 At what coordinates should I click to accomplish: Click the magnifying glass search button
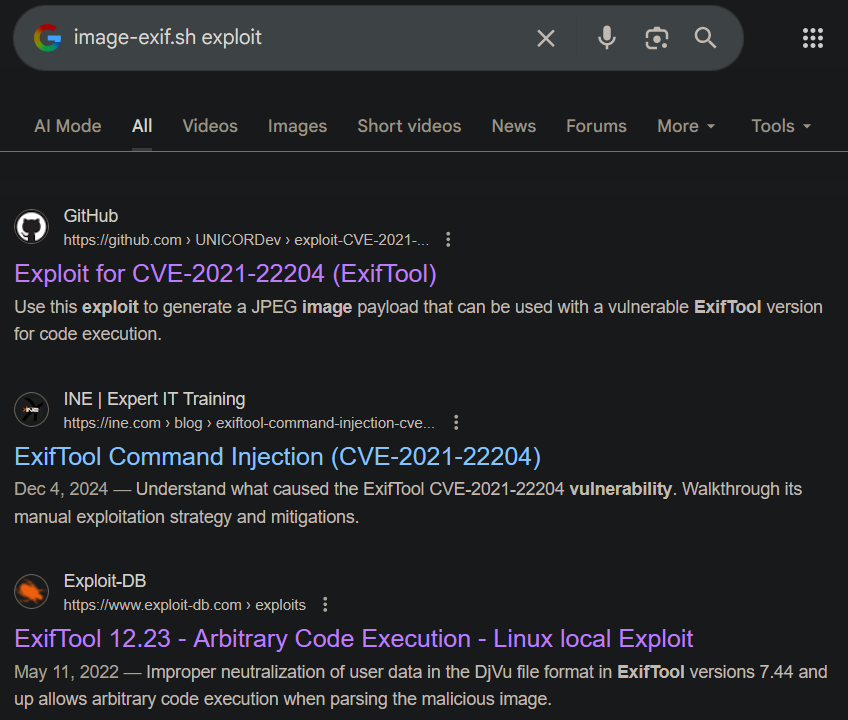(706, 38)
